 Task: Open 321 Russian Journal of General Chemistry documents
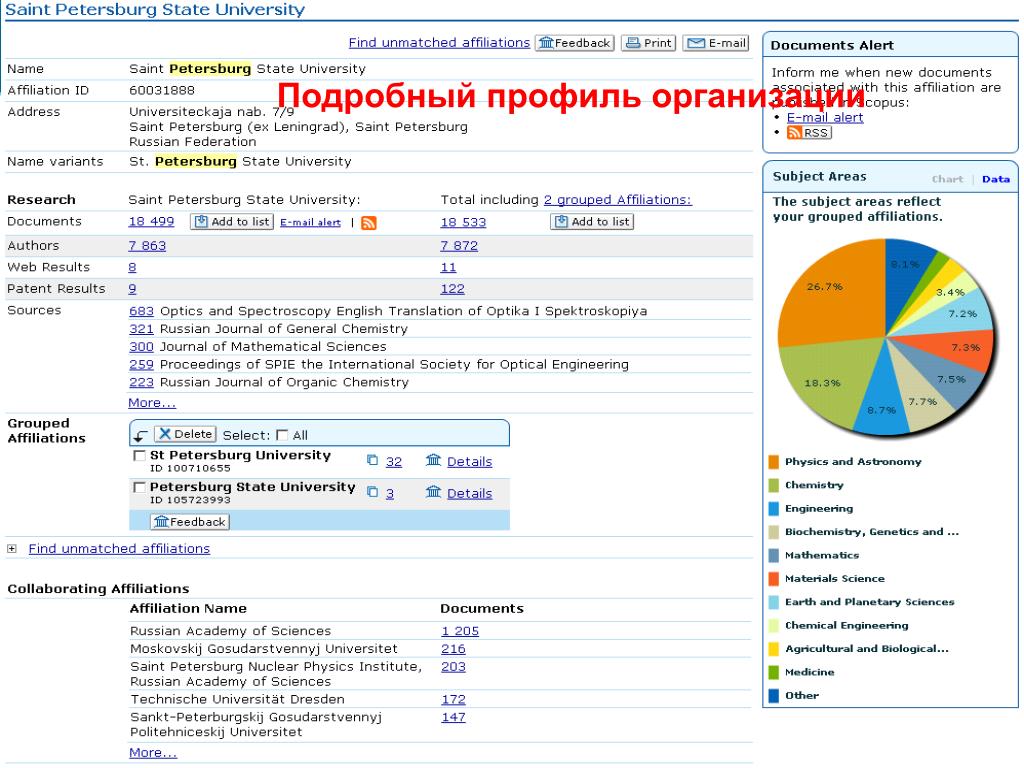[141, 329]
